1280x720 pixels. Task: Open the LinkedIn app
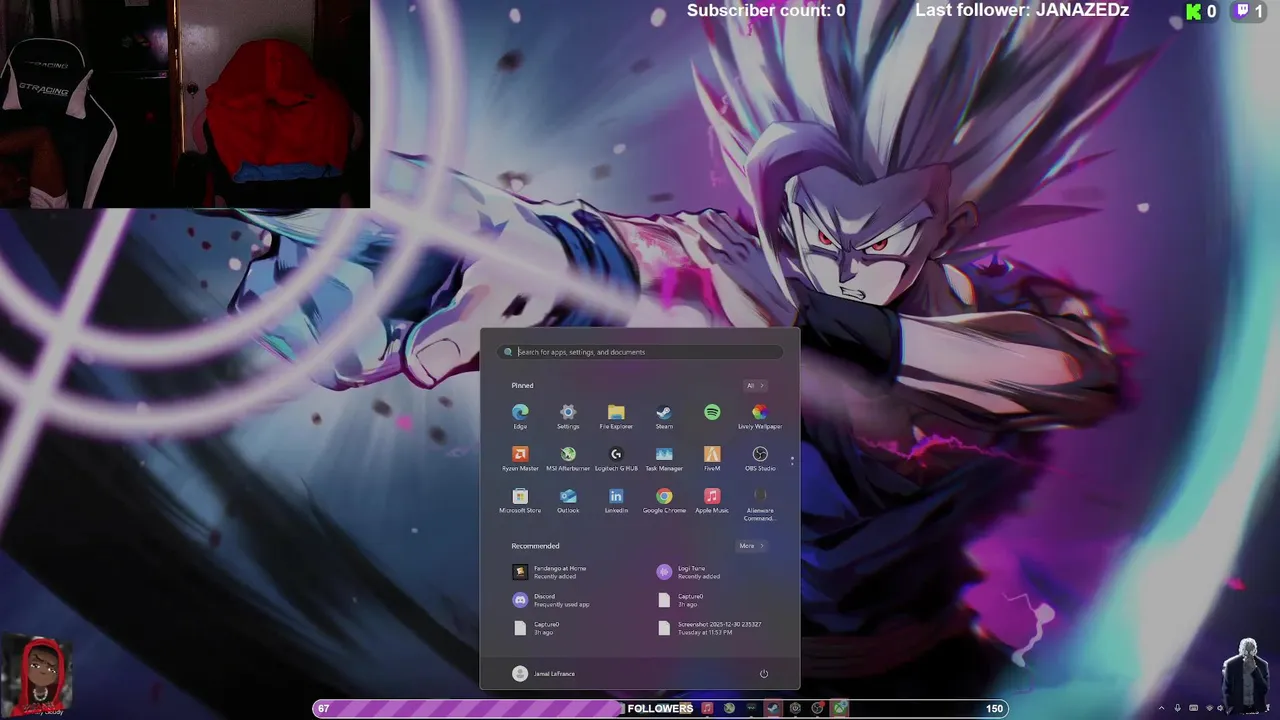tap(616, 500)
